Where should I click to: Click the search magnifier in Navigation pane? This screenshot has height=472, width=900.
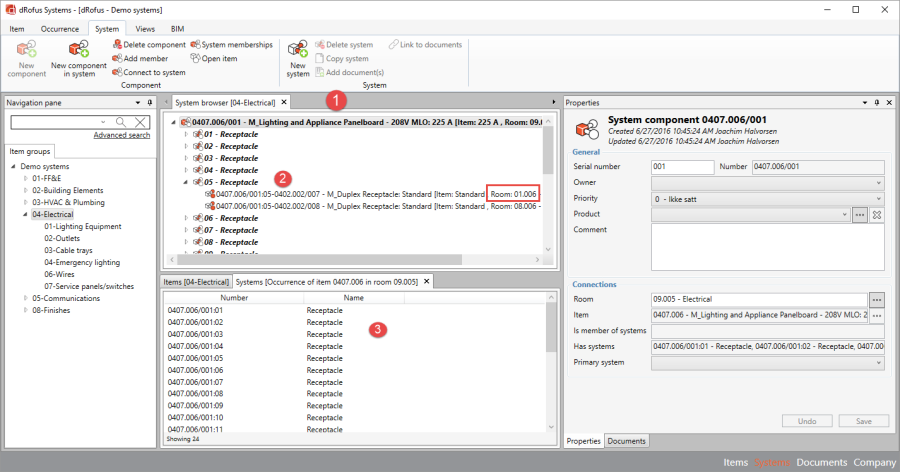121,122
